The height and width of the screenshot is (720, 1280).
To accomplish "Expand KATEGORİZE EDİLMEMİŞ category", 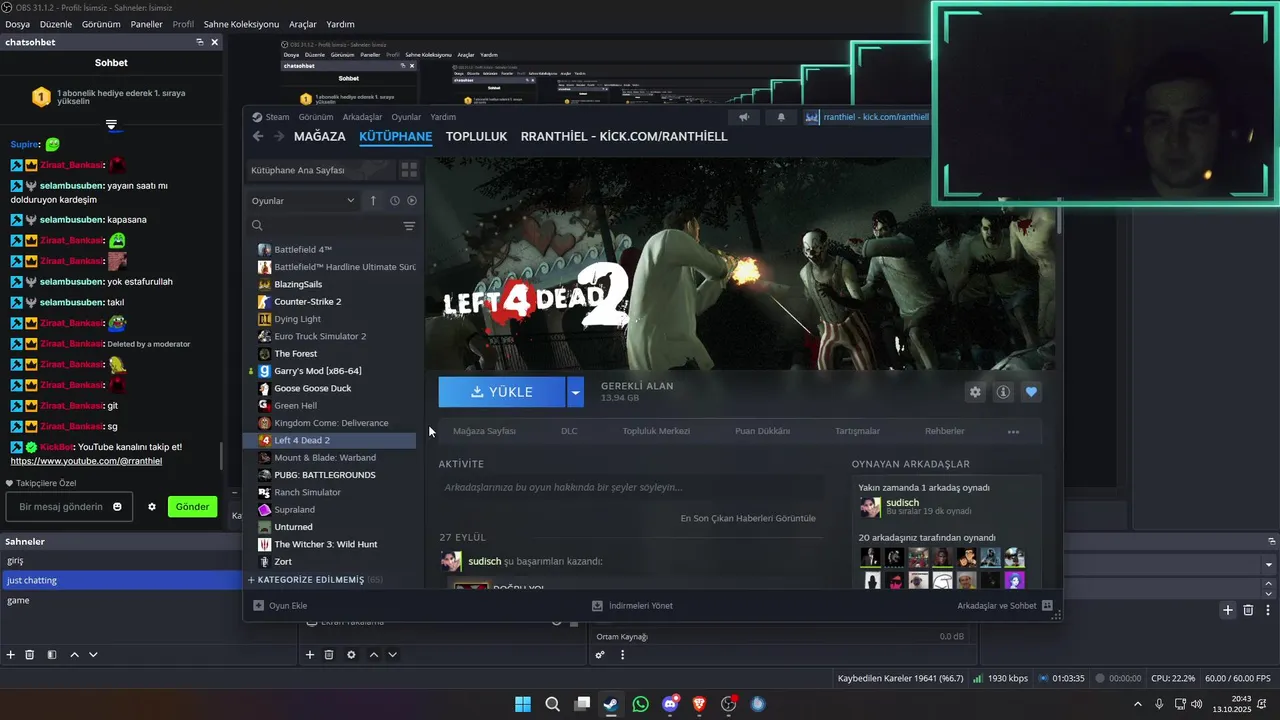I will (315, 580).
